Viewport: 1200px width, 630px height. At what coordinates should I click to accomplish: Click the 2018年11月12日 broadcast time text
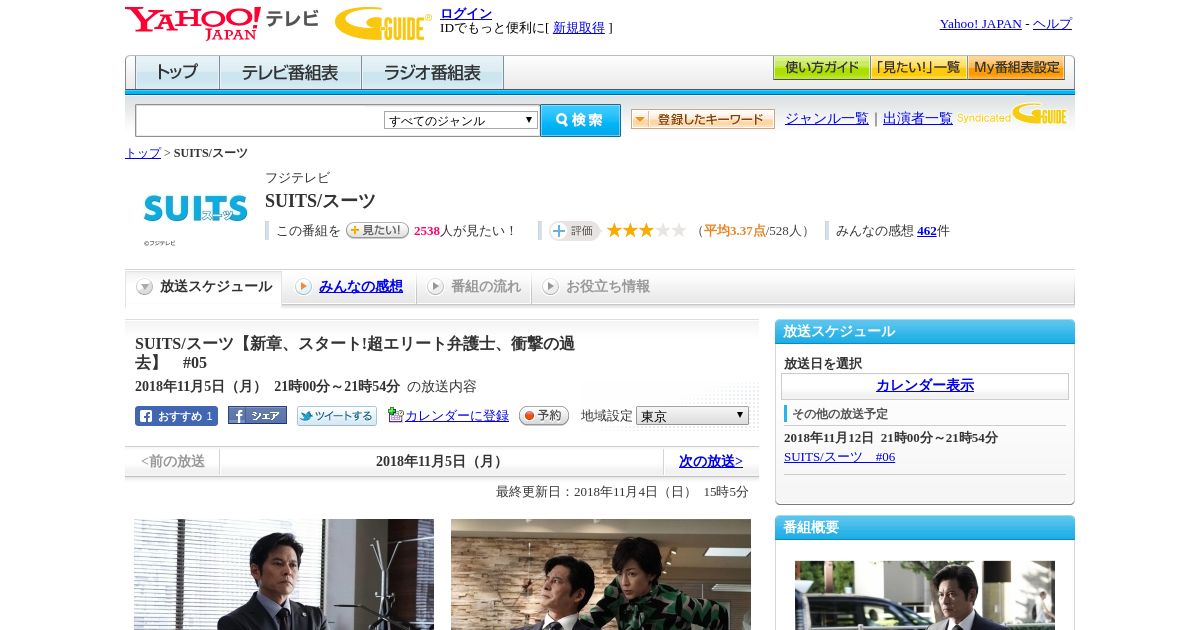[x=891, y=438]
